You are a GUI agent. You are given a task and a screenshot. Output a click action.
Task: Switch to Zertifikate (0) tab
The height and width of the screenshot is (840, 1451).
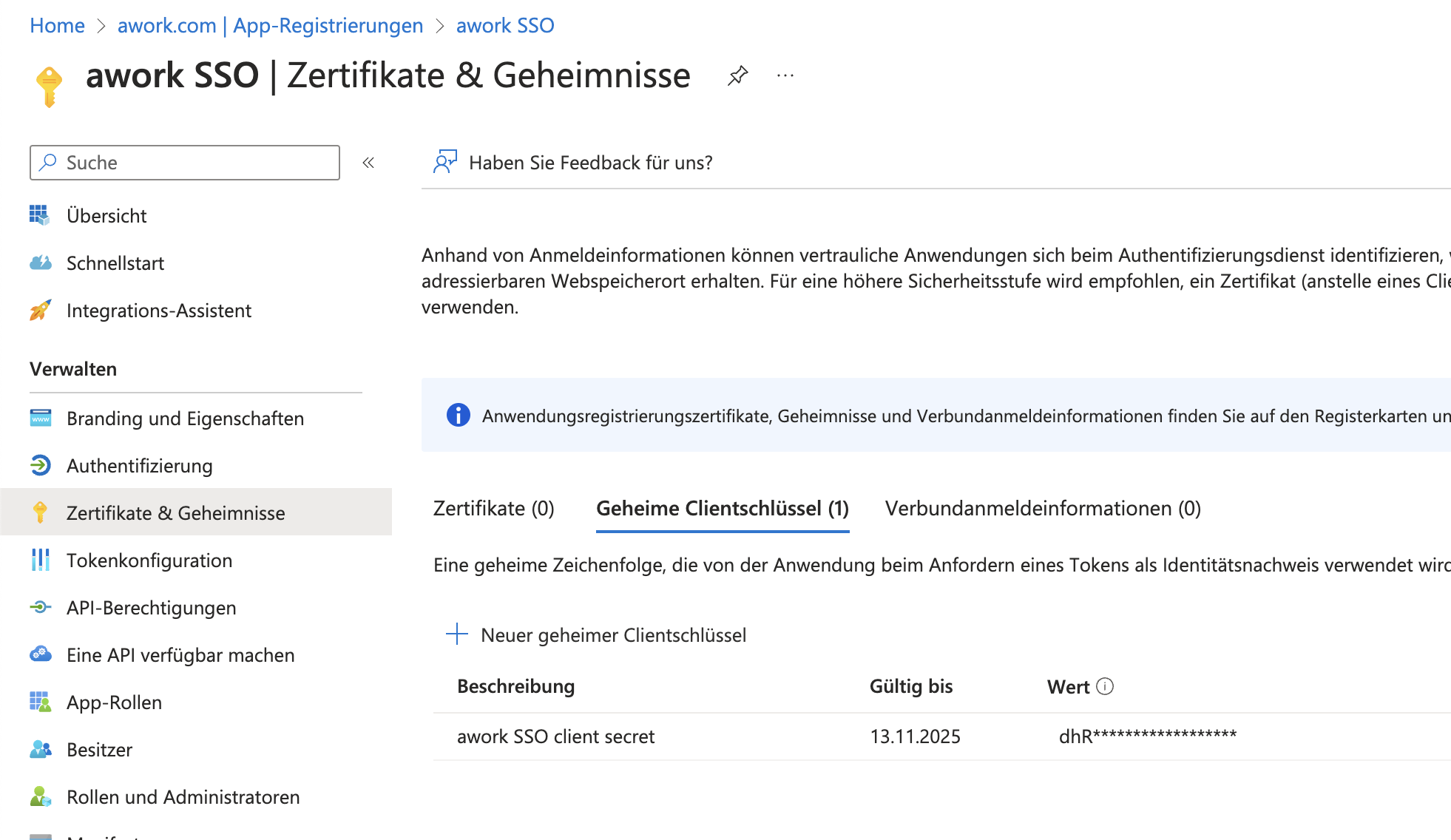point(494,509)
